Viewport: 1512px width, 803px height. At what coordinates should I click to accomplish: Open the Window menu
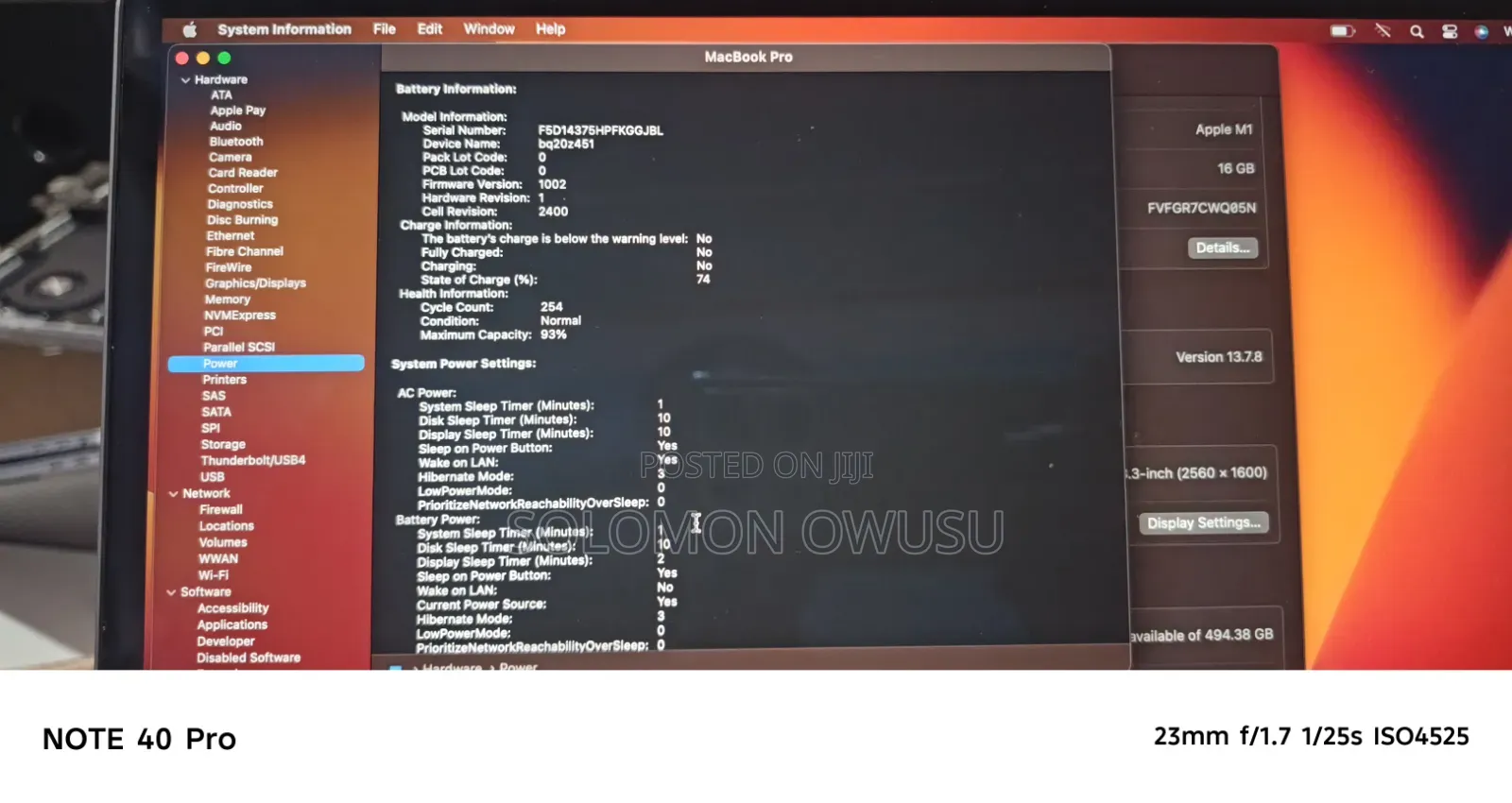coord(489,29)
